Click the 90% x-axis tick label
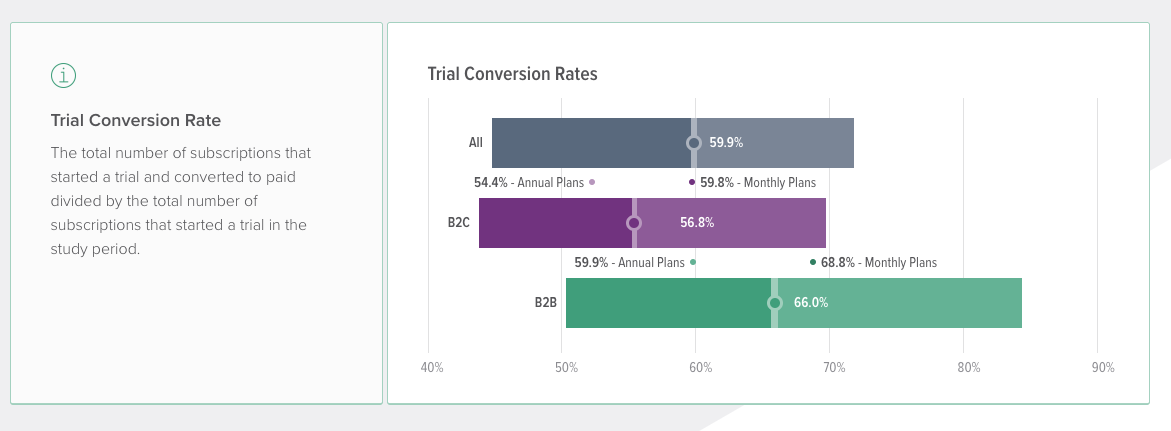The width and height of the screenshot is (1171, 431). coord(1103,368)
